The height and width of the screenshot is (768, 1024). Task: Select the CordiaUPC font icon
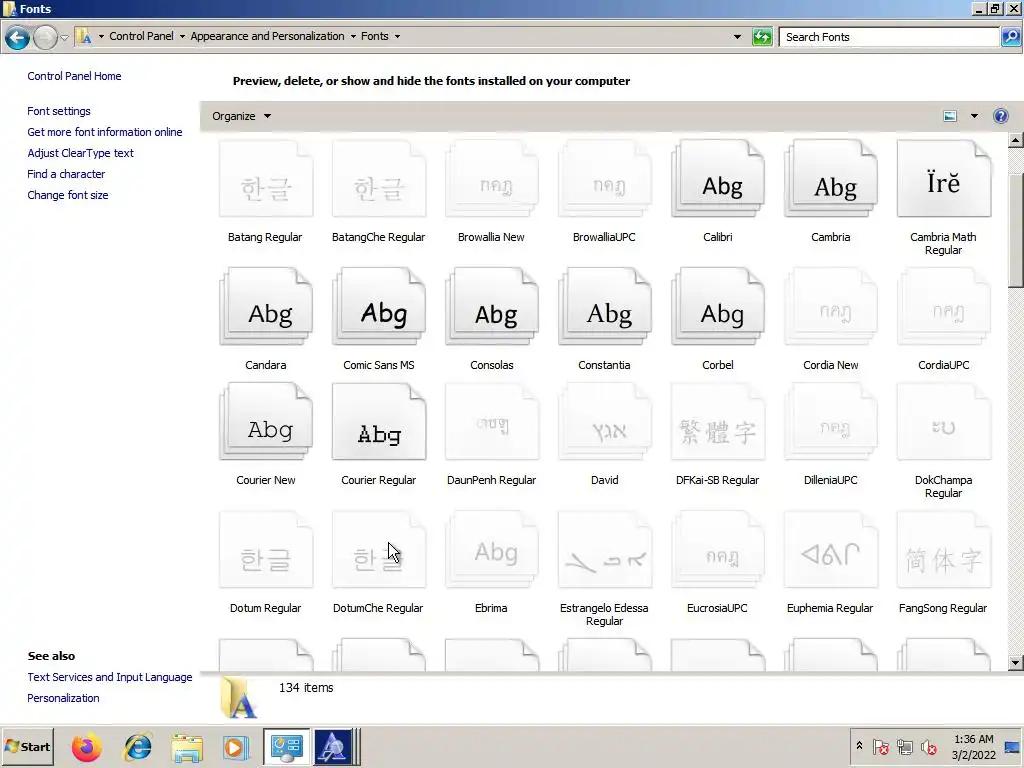coord(944,307)
